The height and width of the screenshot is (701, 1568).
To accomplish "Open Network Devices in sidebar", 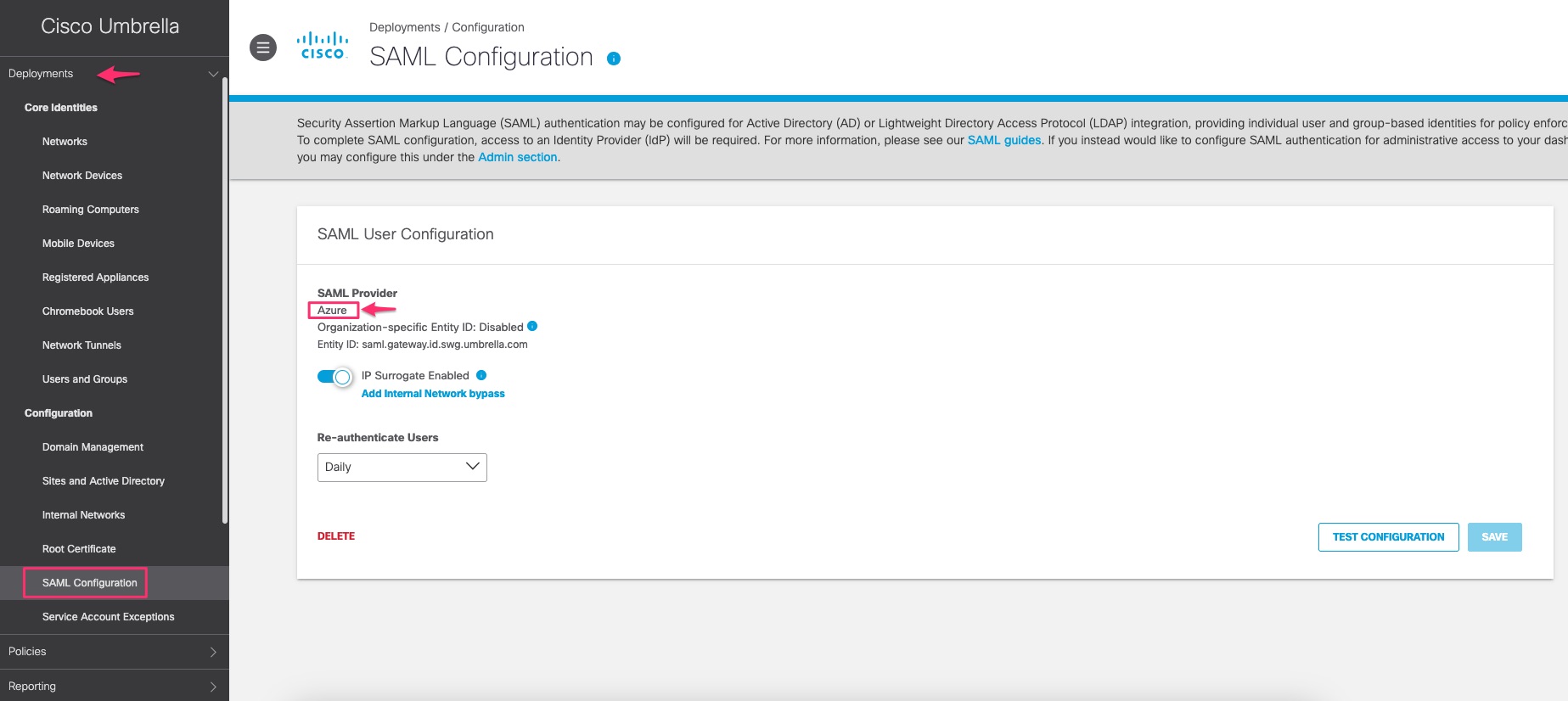I will click(82, 176).
